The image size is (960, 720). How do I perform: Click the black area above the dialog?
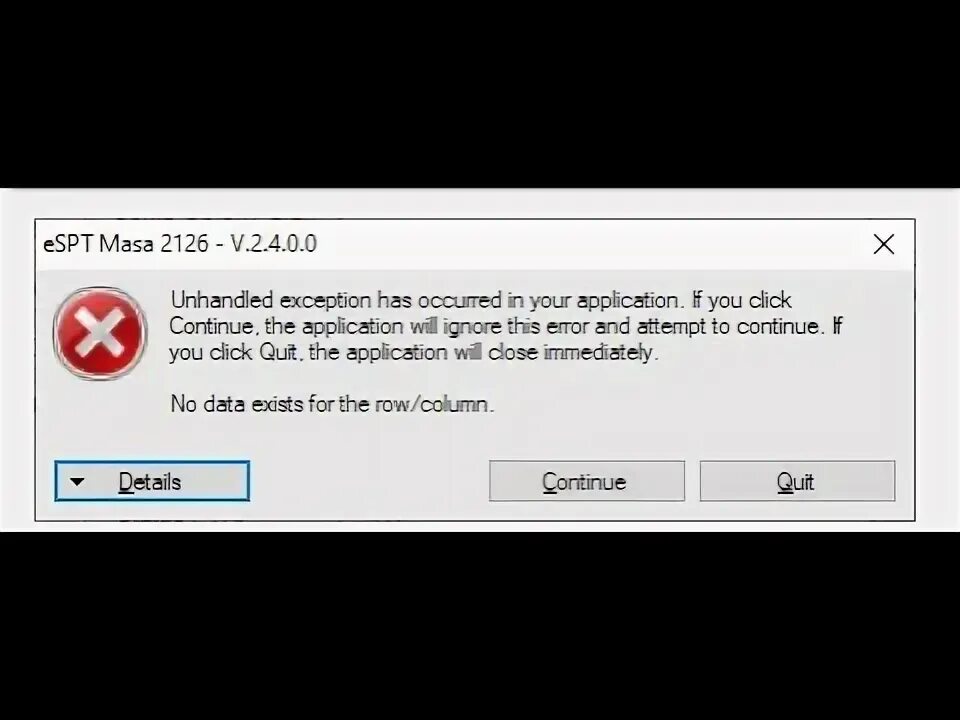click(x=480, y=92)
